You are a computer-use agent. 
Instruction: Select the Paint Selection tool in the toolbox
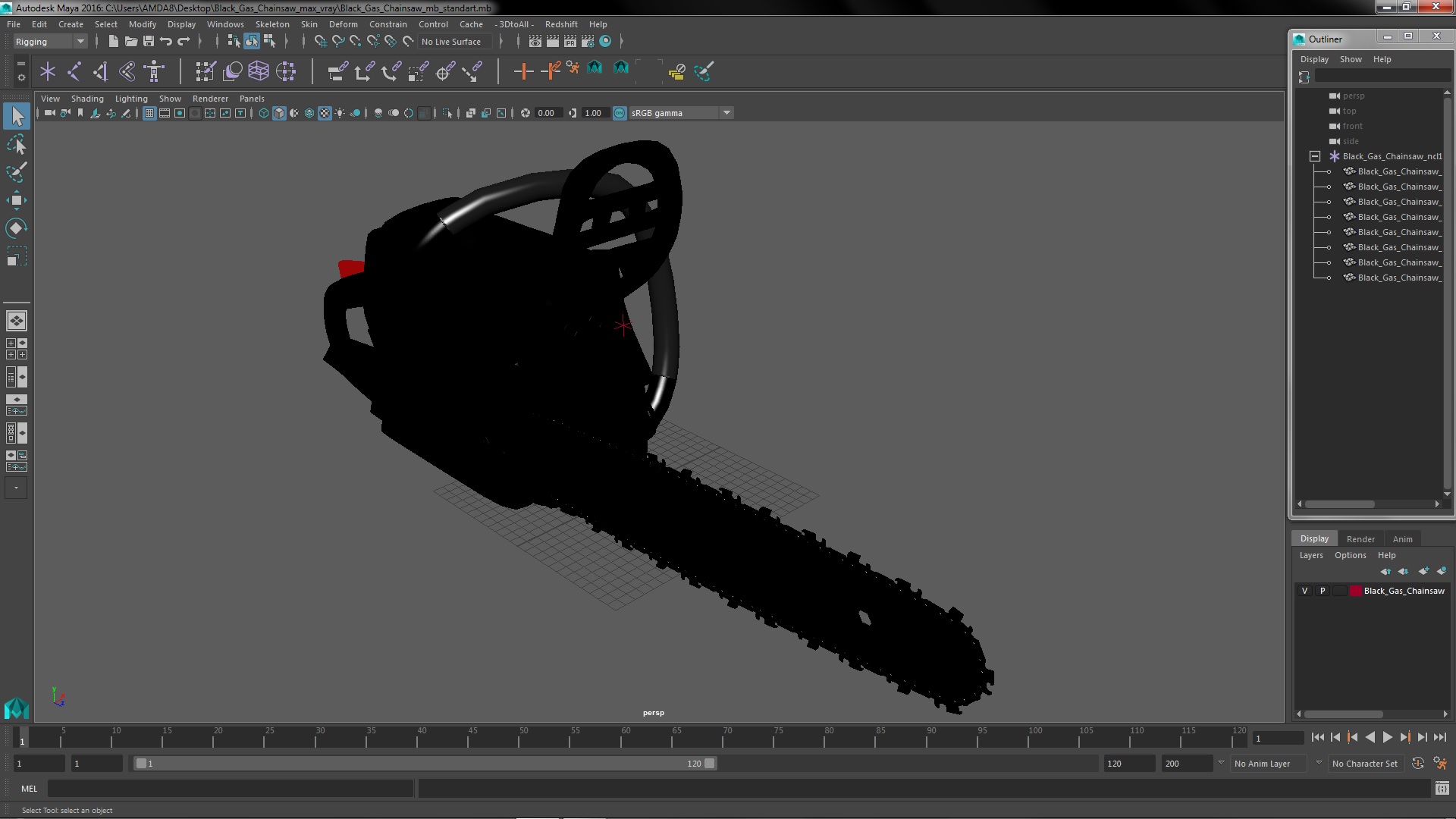point(16,172)
